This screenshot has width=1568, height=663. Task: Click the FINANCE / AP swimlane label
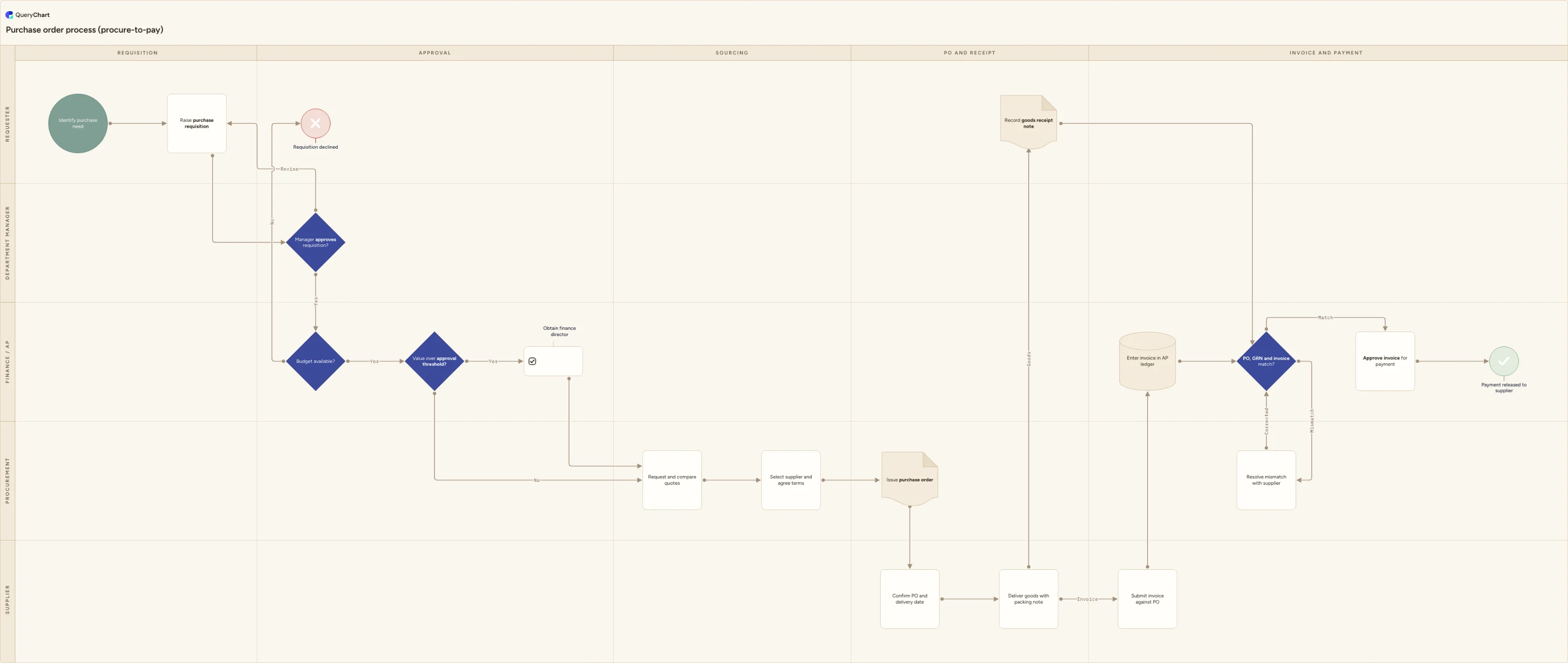(7, 361)
